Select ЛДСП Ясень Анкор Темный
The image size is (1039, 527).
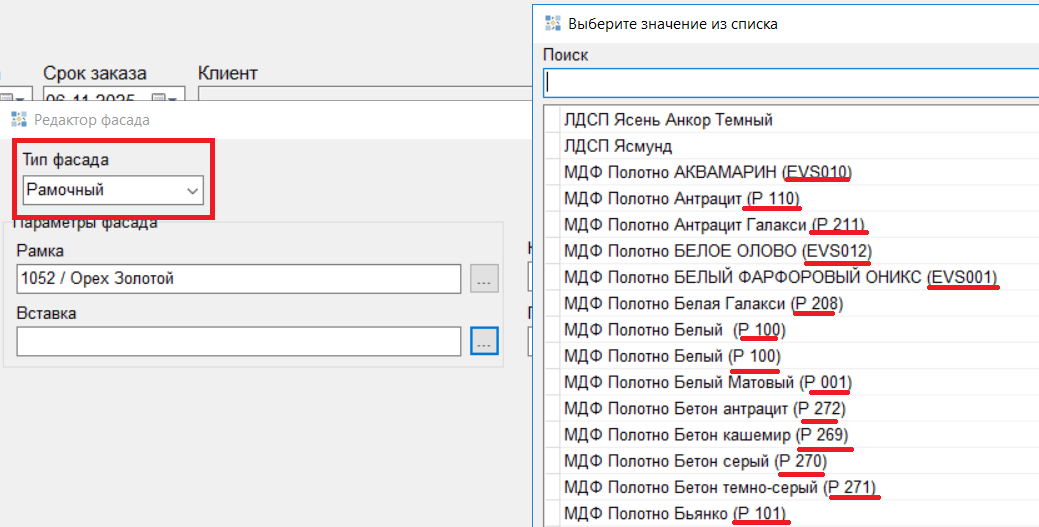[x=668, y=120]
